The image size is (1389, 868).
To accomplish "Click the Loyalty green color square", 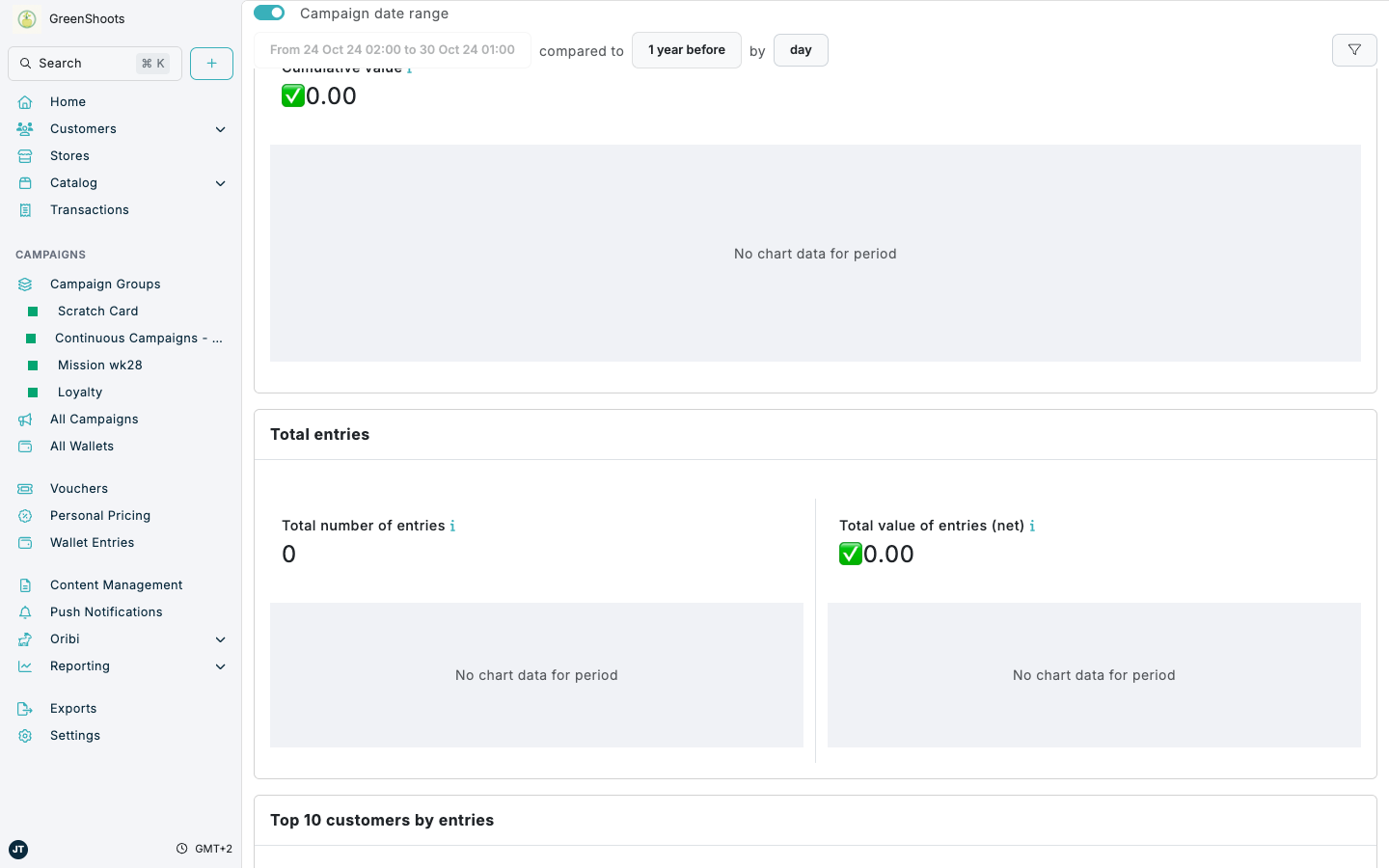I will click(x=33, y=393).
